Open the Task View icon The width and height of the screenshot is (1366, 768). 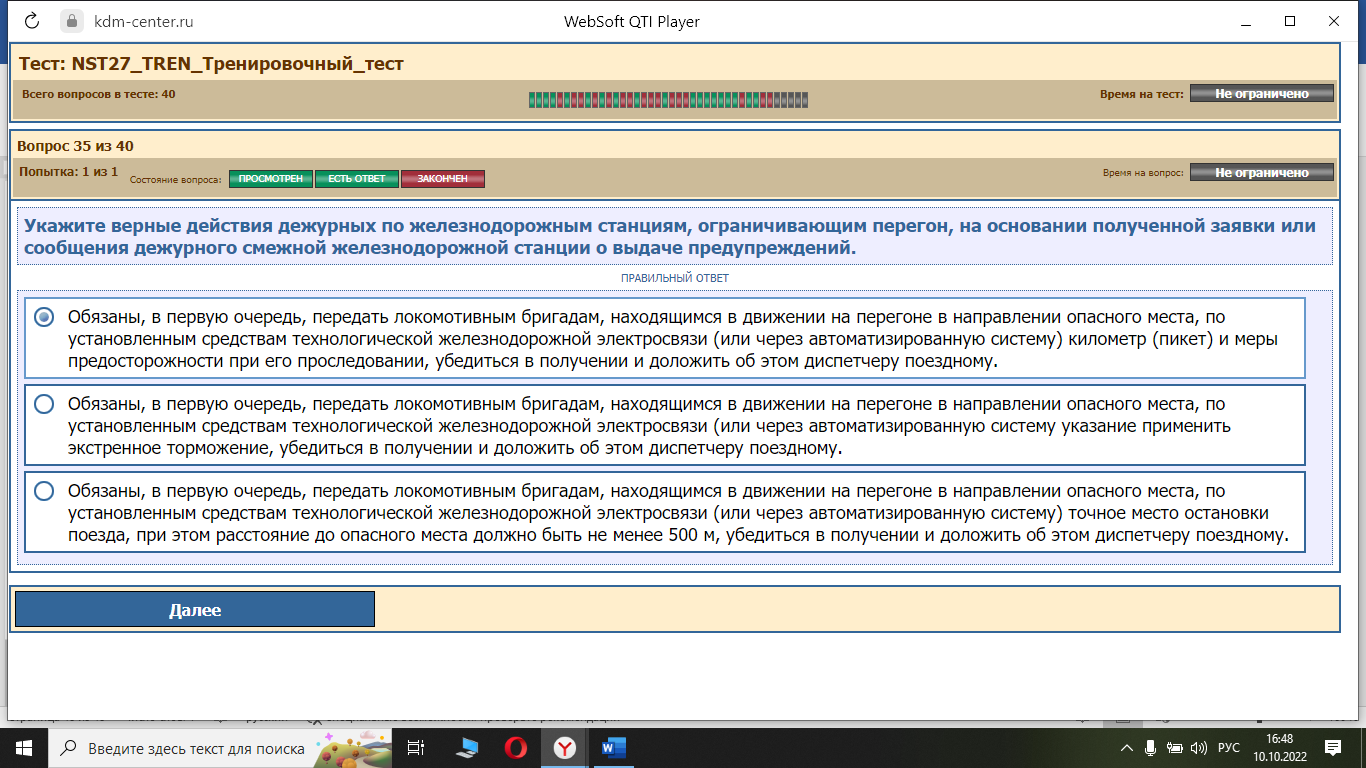pos(416,747)
